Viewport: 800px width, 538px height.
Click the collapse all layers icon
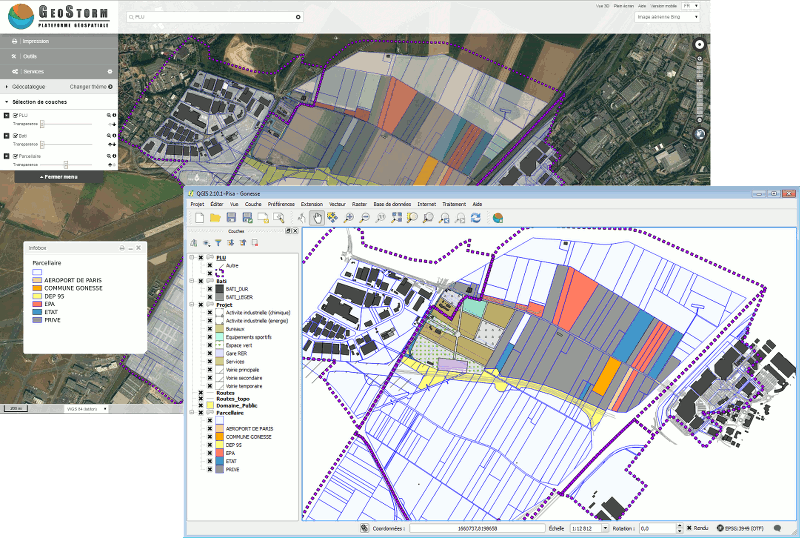coord(243,243)
